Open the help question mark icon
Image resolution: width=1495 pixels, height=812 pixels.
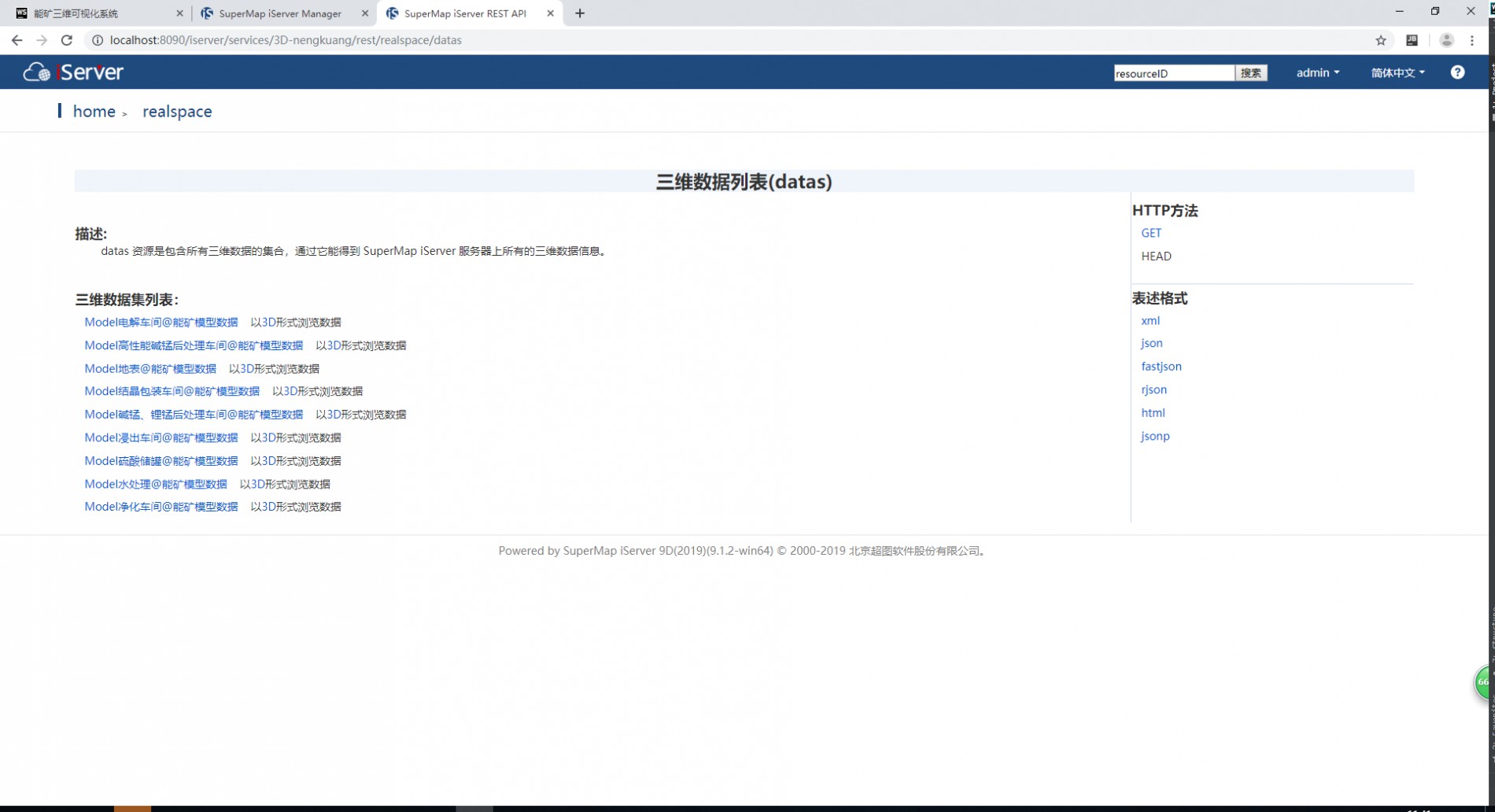point(1458,72)
